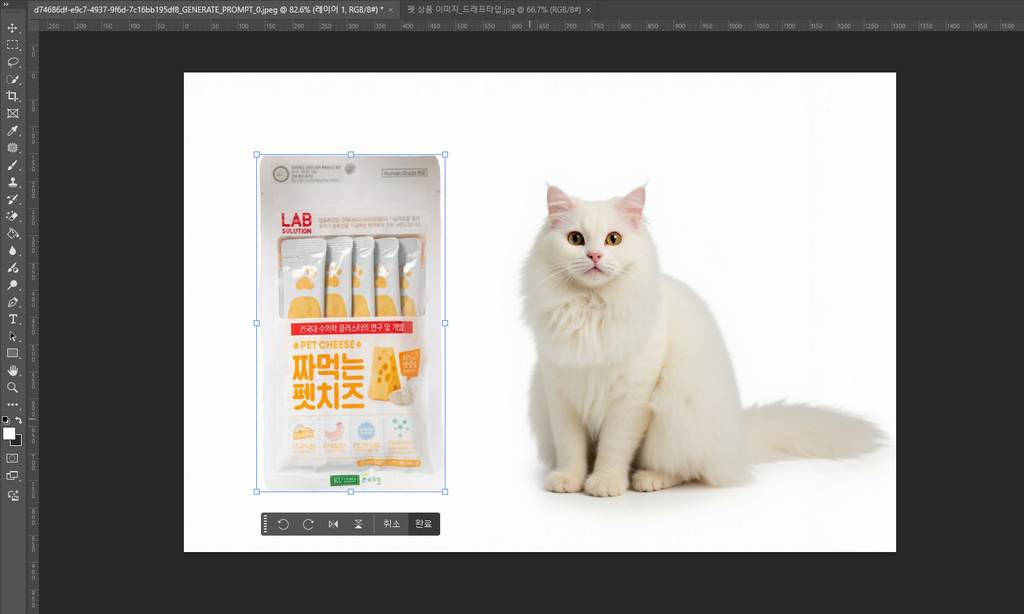Expand the toolbar with double-arrow button

(6, 4)
